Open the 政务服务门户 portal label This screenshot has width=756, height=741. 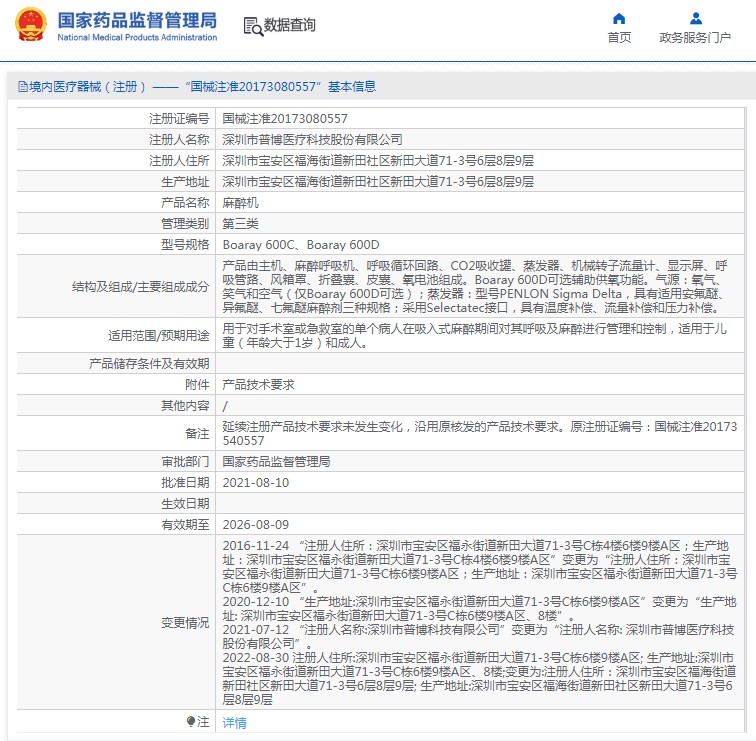point(695,38)
